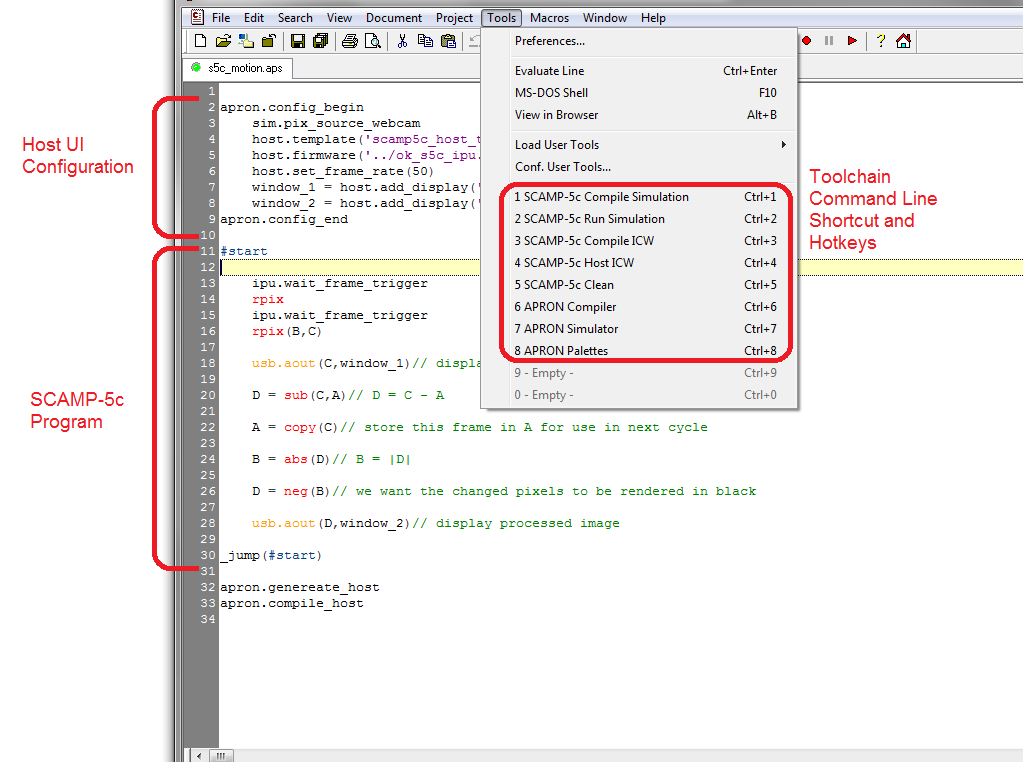Run 1 SCAMP-5c Compile Simulation tool
The height and width of the screenshot is (762, 1023).
(x=639, y=197)
